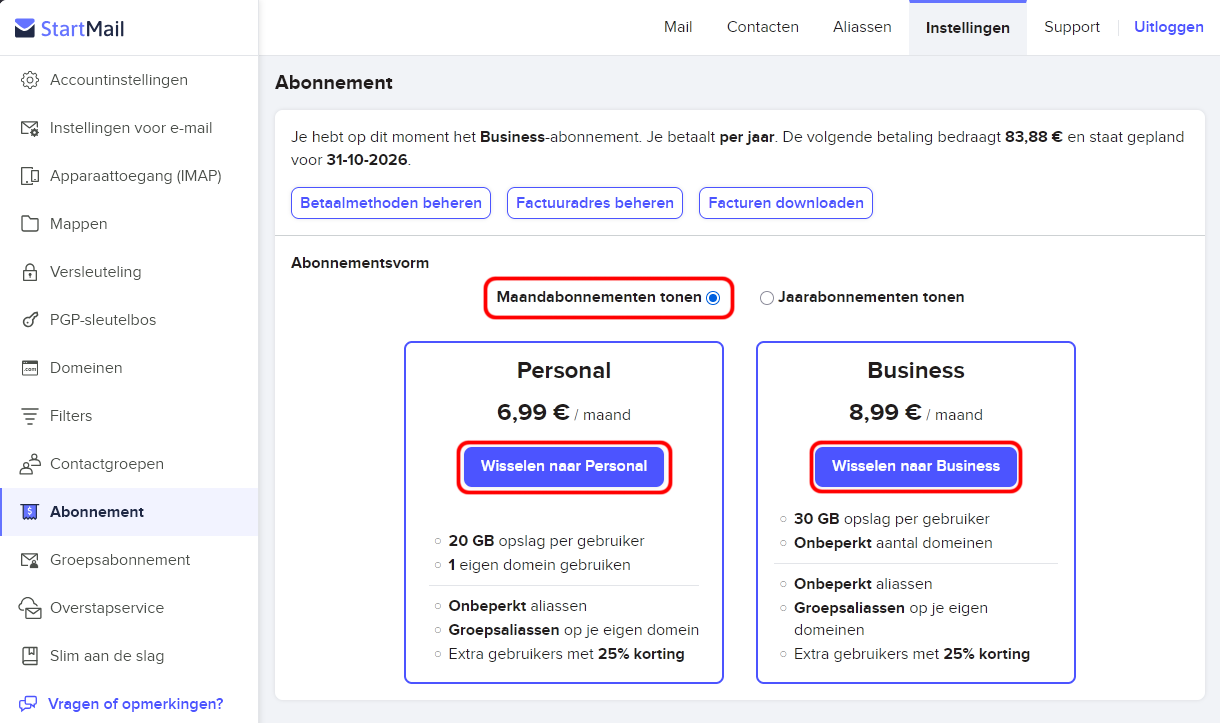Open the Support tab
The height and width of the screenshot is (723, 1220).
pos(1072,27)
